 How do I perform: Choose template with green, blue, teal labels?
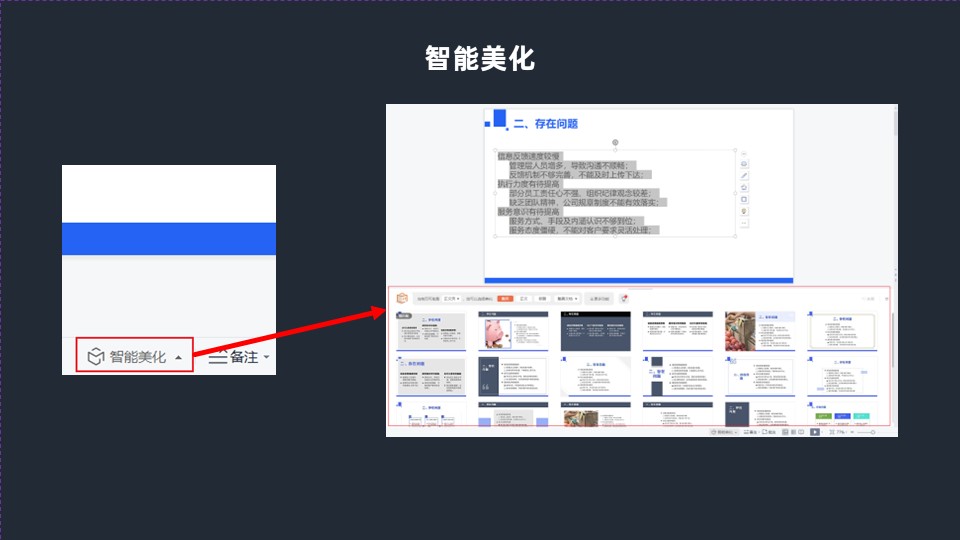[x=842, y=414]
